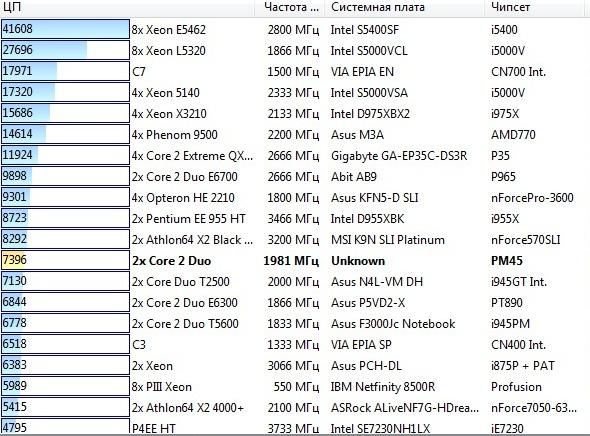Screen dimensions: 590x436
Task: Select the 2x Pentium EE 955 HT entry
Action: [x=189, y=219]
